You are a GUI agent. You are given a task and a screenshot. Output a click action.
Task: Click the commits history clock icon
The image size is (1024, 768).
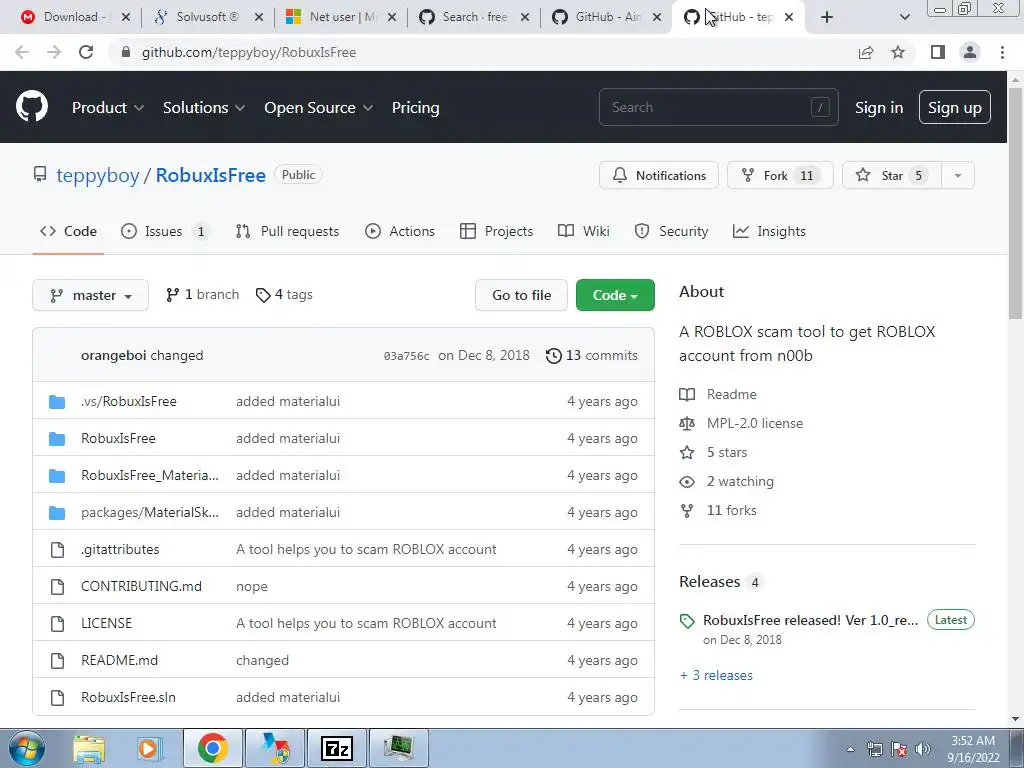tap(553, 356)
